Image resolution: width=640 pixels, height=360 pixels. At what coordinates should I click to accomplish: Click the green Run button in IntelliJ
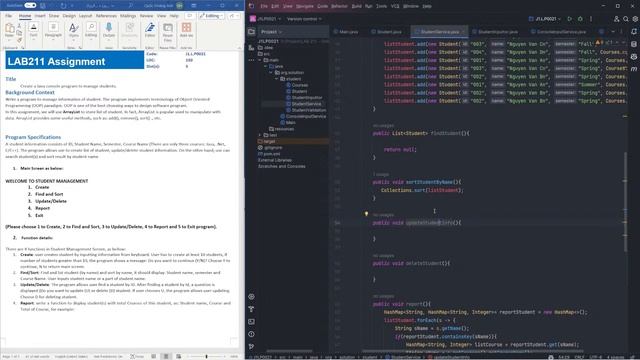[x=570, y=19]
